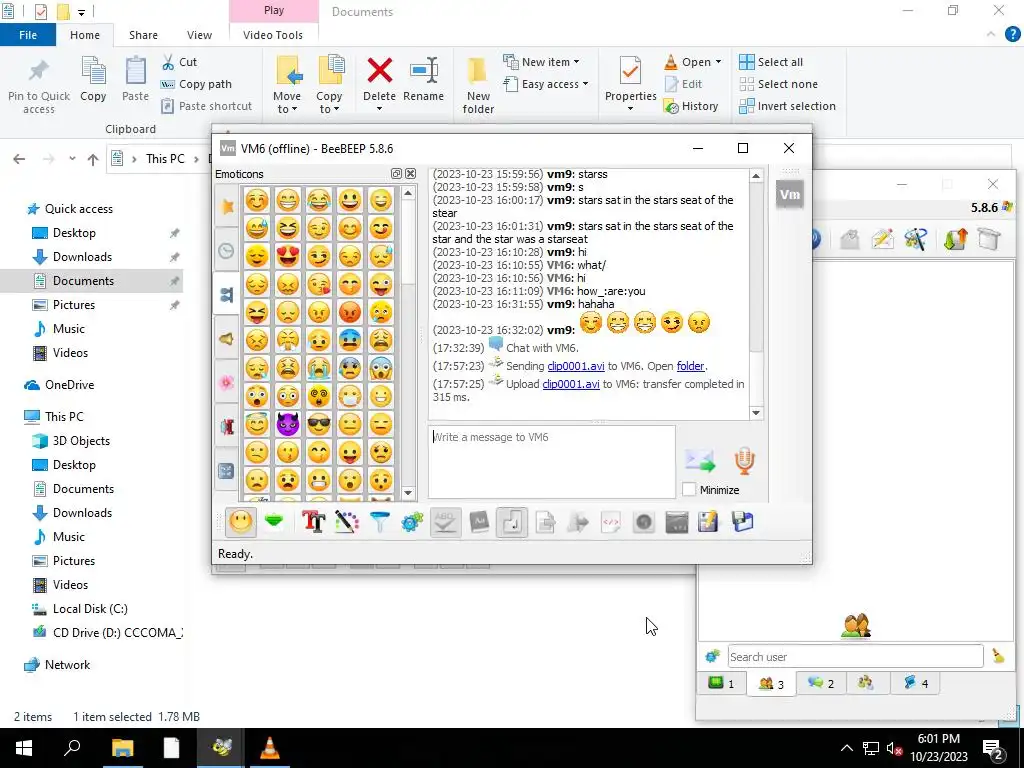Screen dimensions: 1024x768
Task: Open the Copy to dropdown
Action: (329, 86)
